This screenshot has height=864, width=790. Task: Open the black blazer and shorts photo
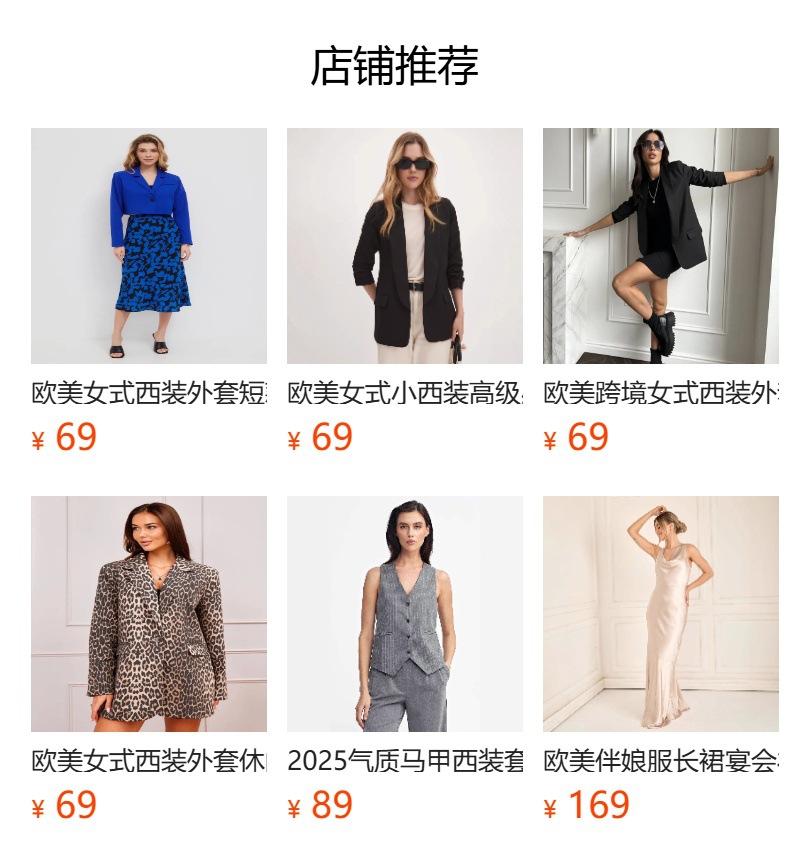click(x=661, y=246)
